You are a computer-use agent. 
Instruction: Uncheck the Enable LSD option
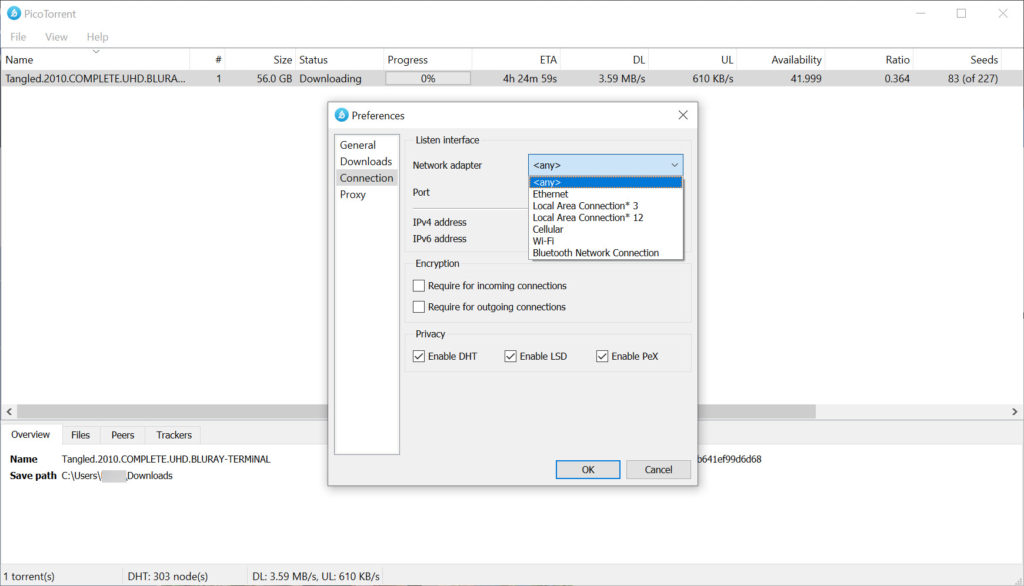[510, 356]
